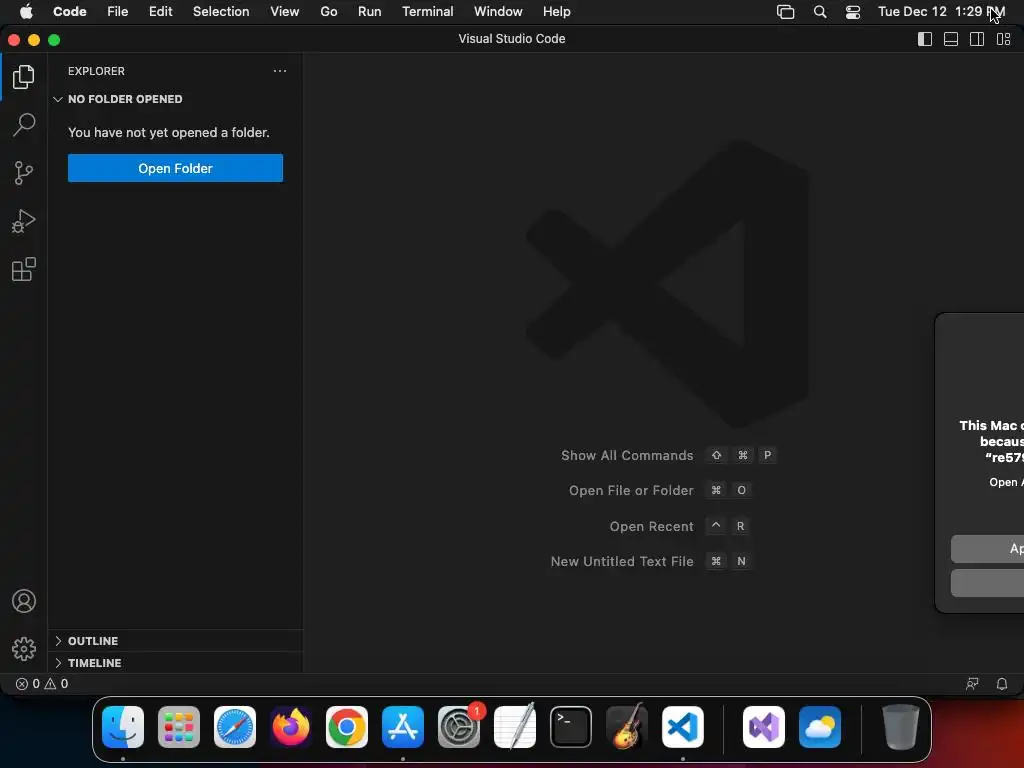This screenshot has height=768, width=1024.
Task: Open the notifications bell in status bar
Action: [x=1002, y=684]
